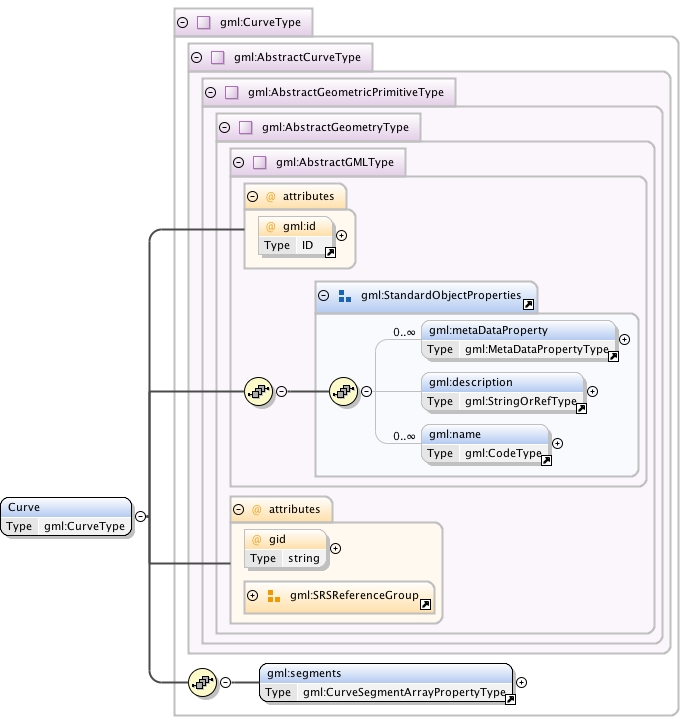680x717 pixels.
Task: Select the gml:segments element box
Action: [386, 683]
